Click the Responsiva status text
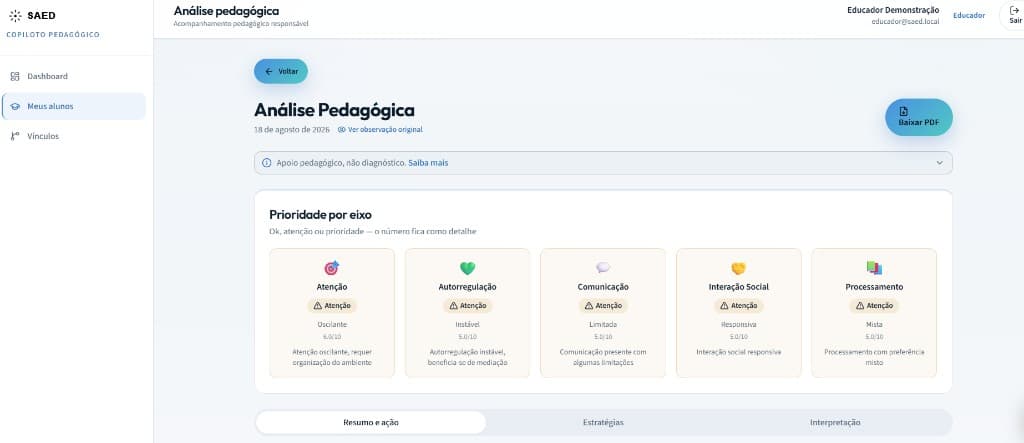Screen dimensions: 1024x443 tap(739, 324)
